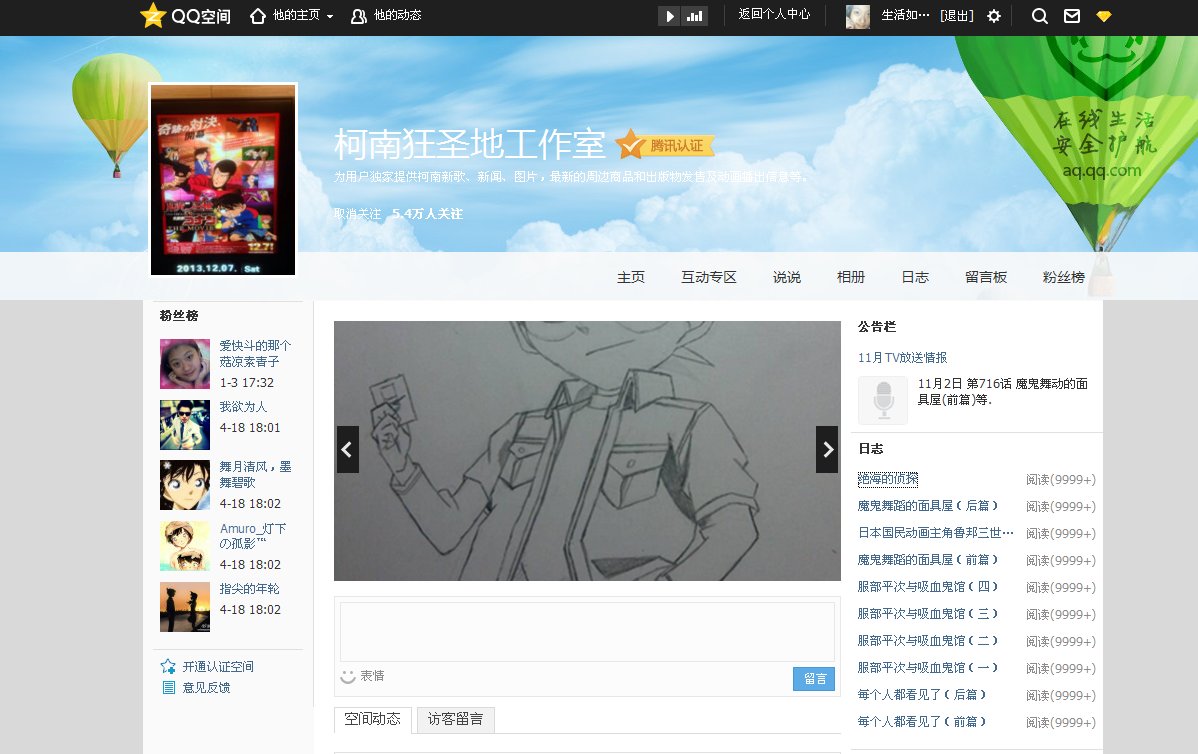1198x754 pixels.
Task: Open blog post 每个人都看见了(前篇)
Action: point(921,721)
